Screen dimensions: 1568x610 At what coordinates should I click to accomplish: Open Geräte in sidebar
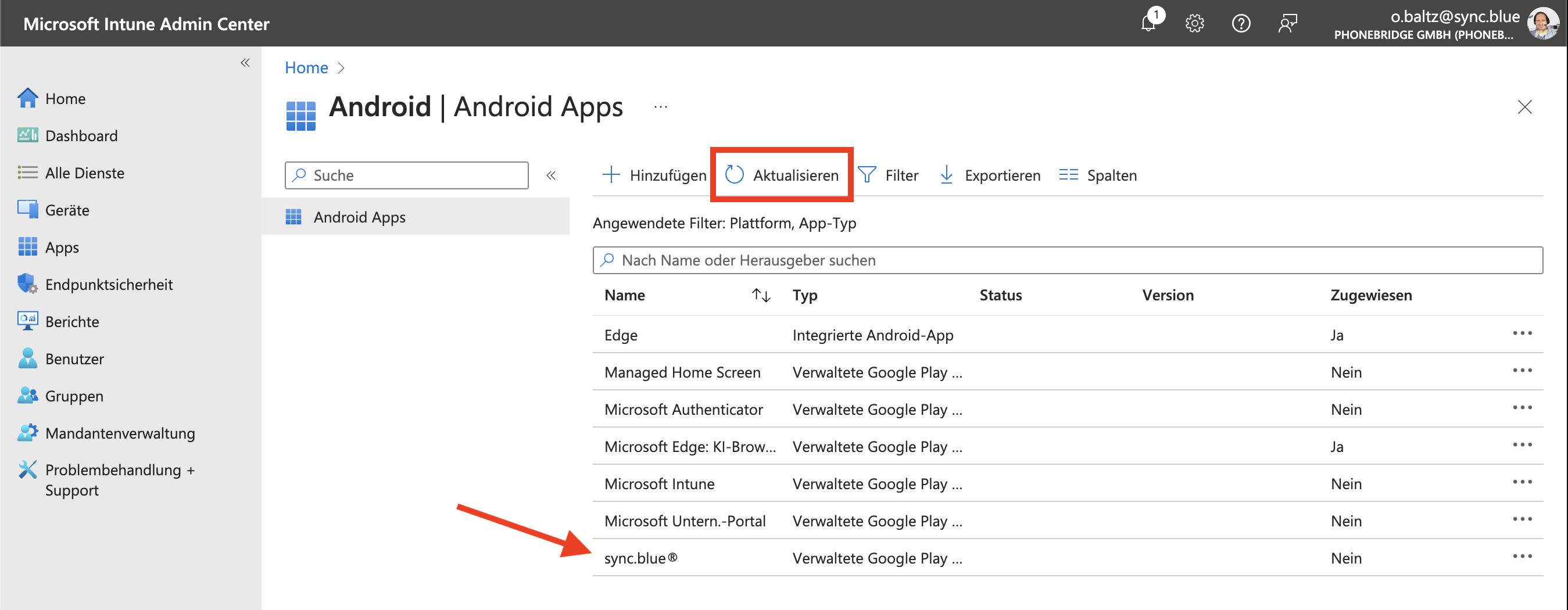(53, 209)
